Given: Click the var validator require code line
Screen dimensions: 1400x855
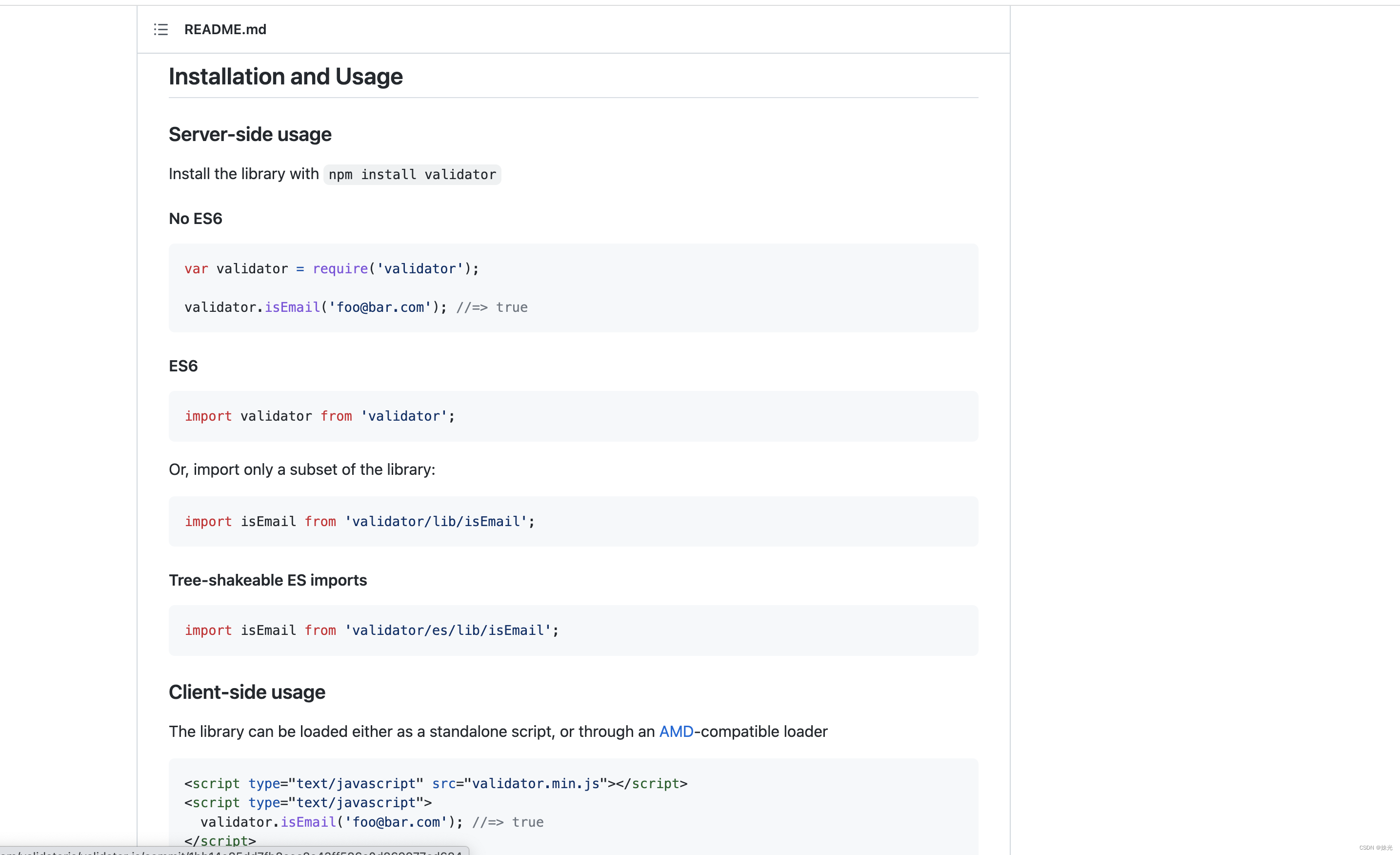Looking at the screenshot, I should point(332,269).
